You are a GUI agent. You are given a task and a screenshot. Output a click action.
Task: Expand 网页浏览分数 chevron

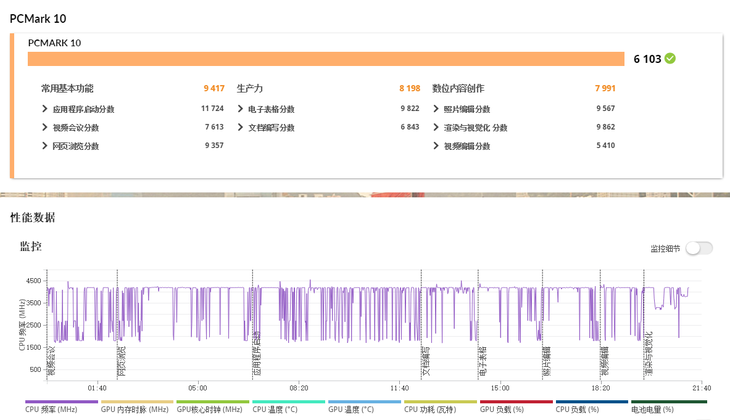[x=46, y=146]
